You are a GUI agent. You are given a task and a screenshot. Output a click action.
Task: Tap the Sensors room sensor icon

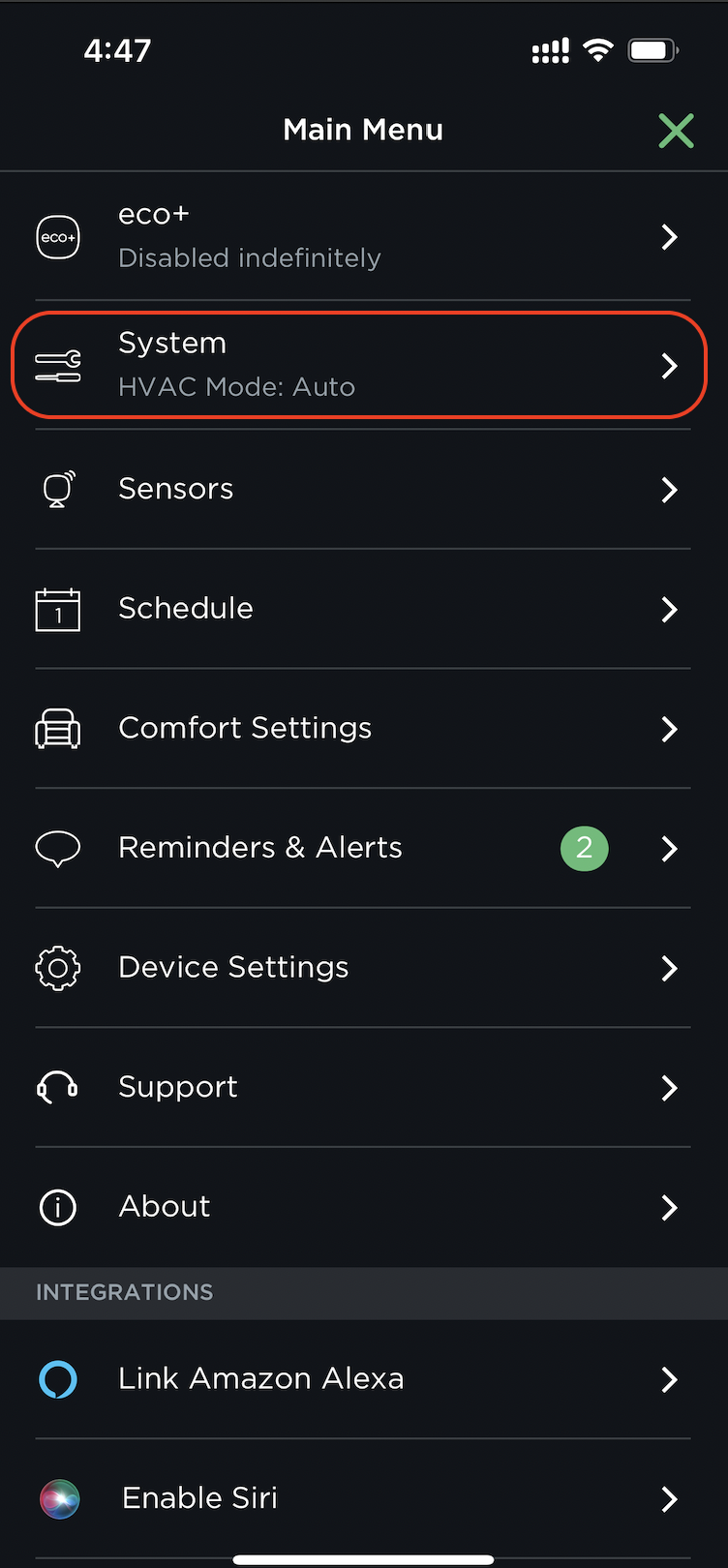pos(58,489)
